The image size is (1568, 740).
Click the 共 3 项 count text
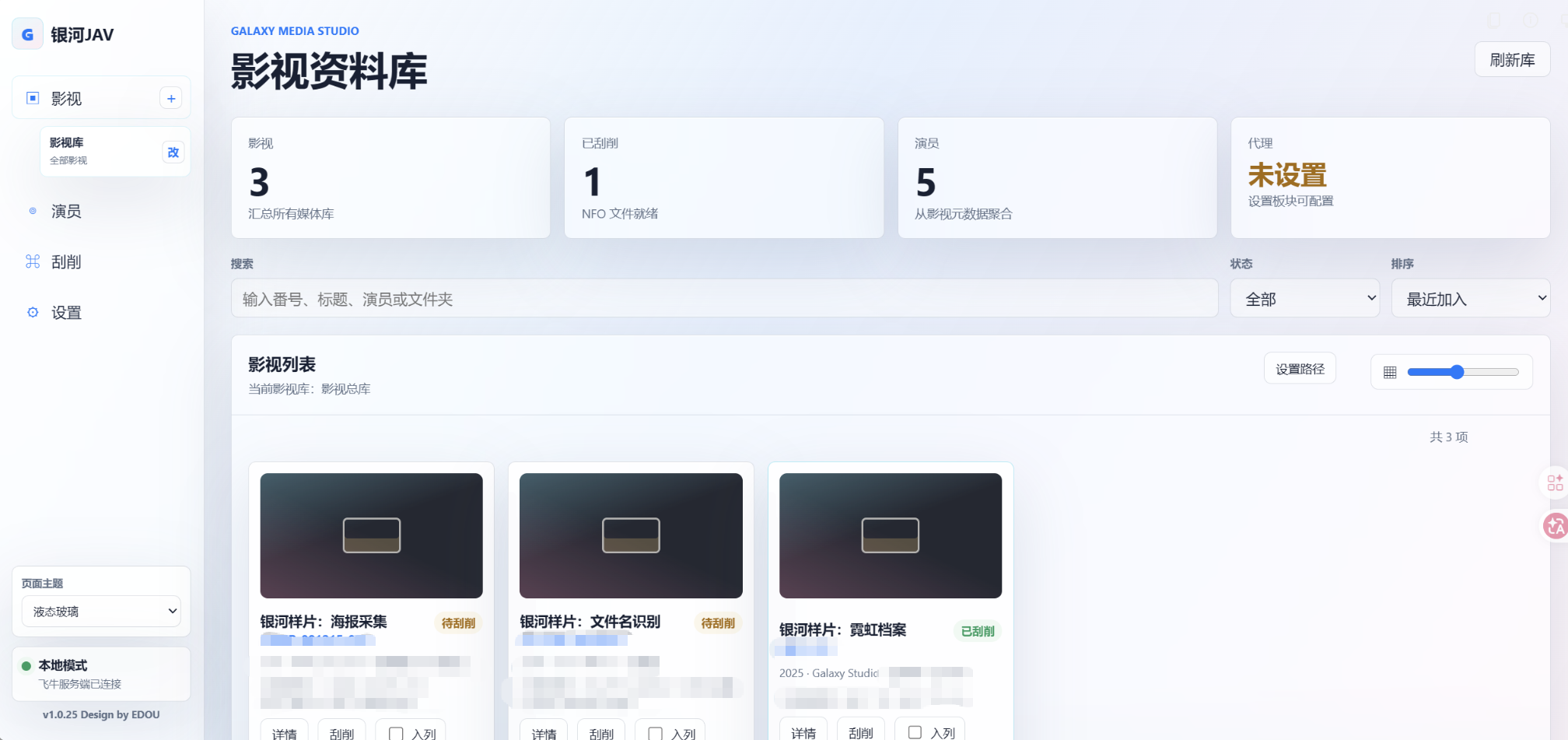coord(1449,437)
